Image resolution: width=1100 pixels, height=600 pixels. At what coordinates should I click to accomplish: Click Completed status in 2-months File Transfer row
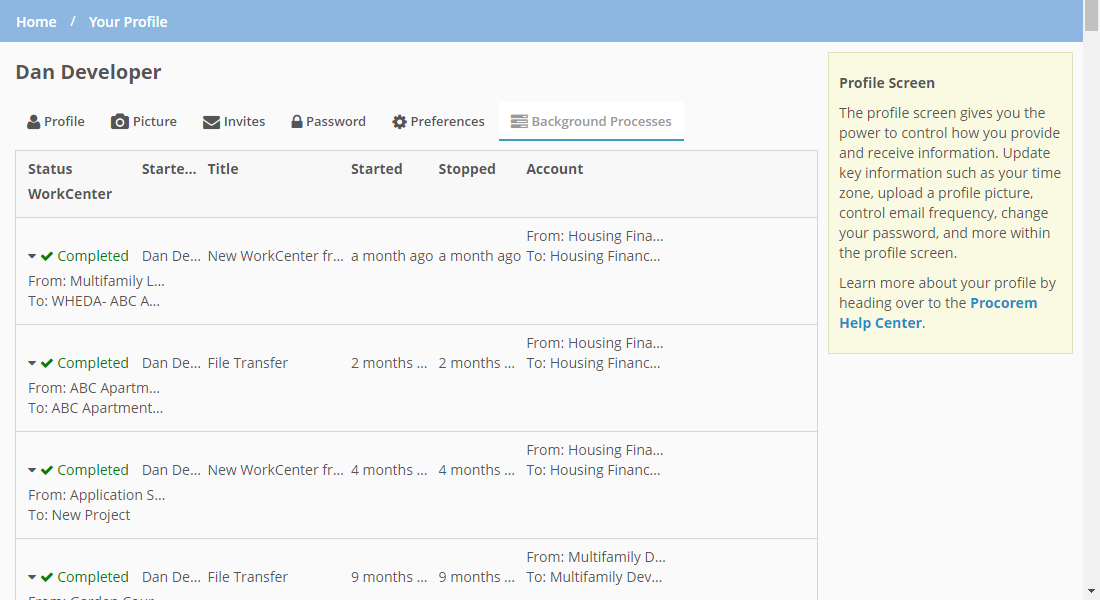93,364
